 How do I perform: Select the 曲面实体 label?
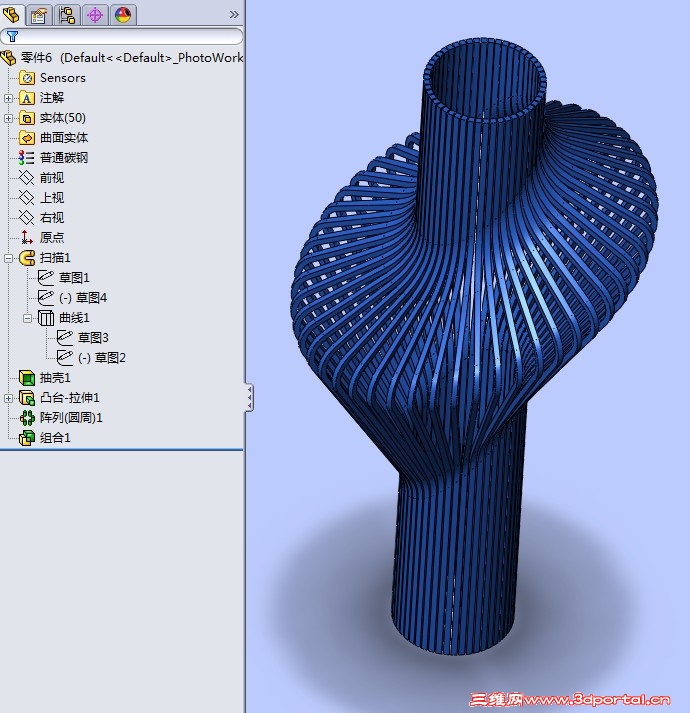[x=64, y=138]
